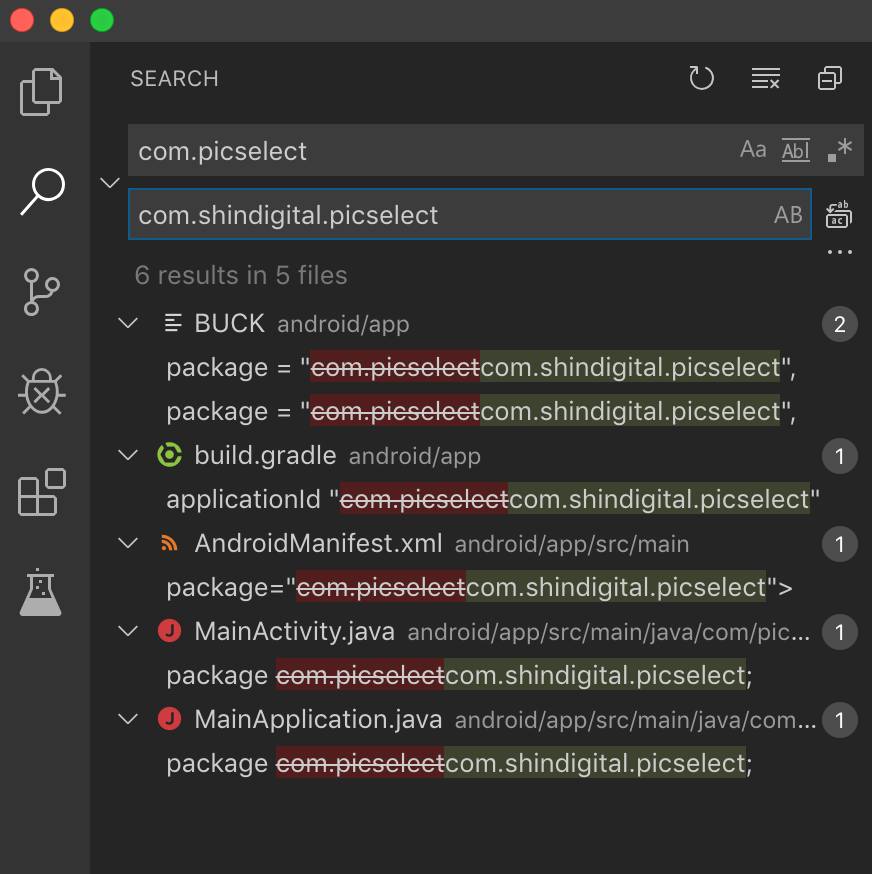
Task: Click the AndroidManifest.xml file icon
Action: pyautogui.click(x=169, y=543)
